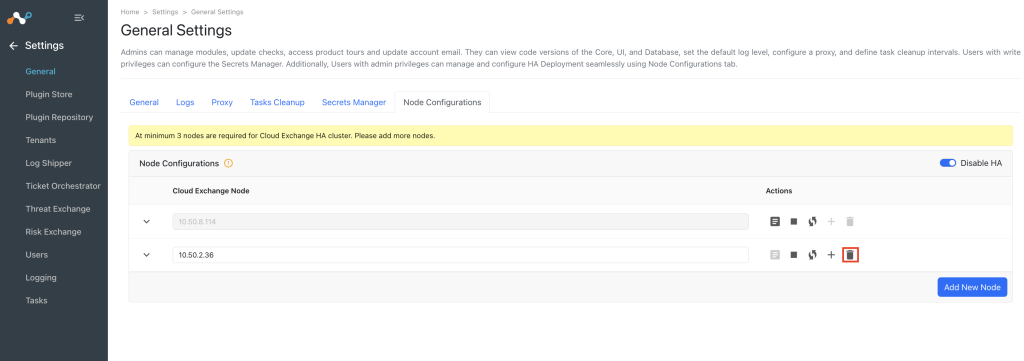The width and height of the screenshot is (1024, 361).
Task: Open the Proxy tab
Action: pos(222,102)
